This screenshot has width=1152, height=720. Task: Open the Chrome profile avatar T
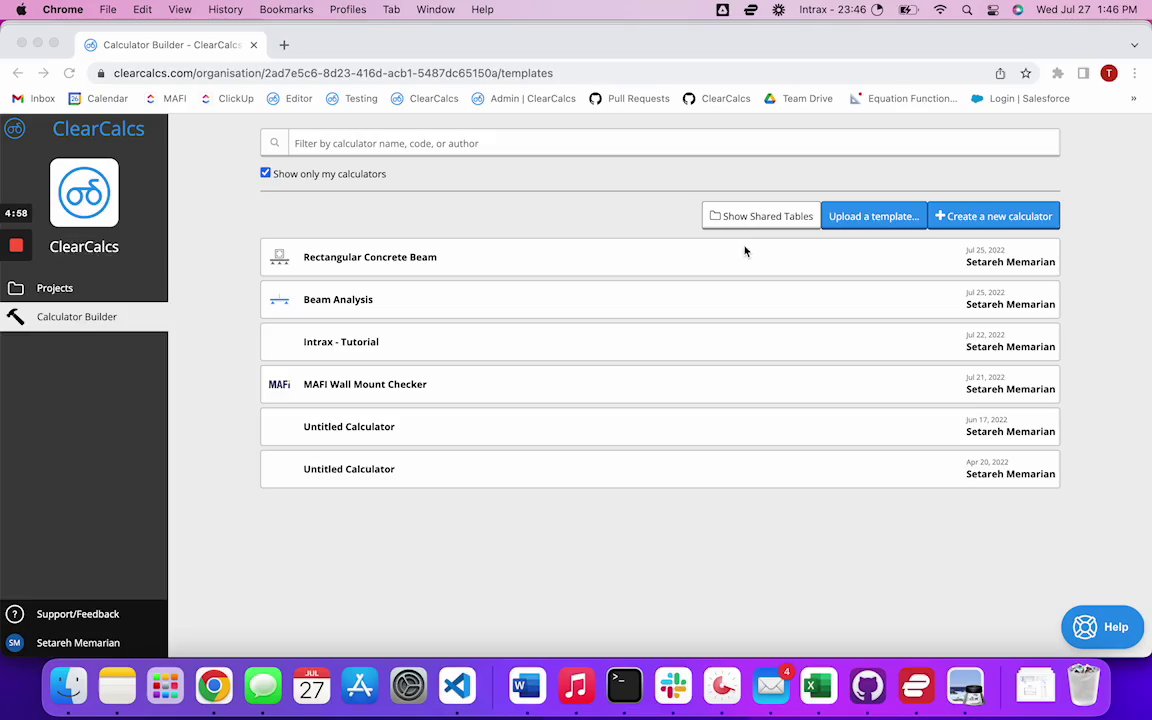tap(1109, 73)
